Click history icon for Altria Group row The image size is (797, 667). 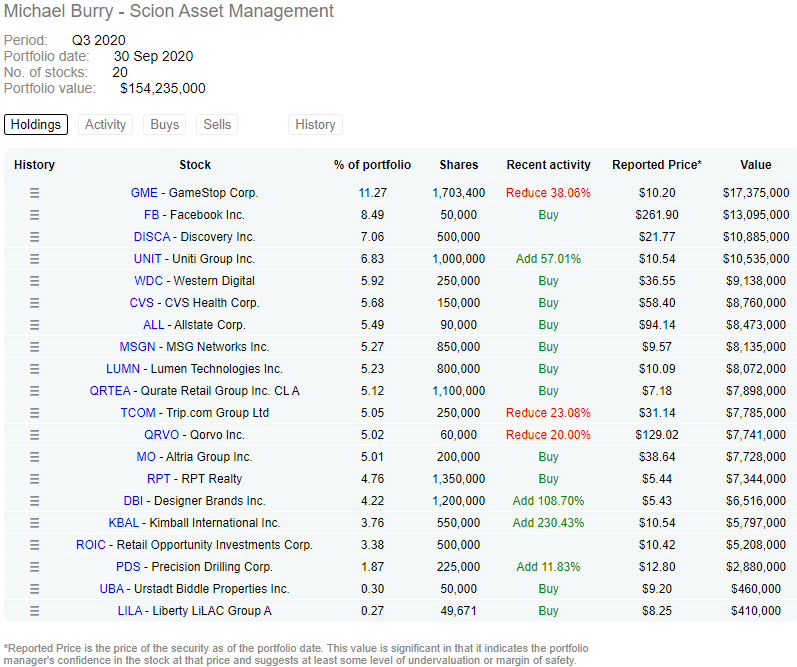pos(34,457)
